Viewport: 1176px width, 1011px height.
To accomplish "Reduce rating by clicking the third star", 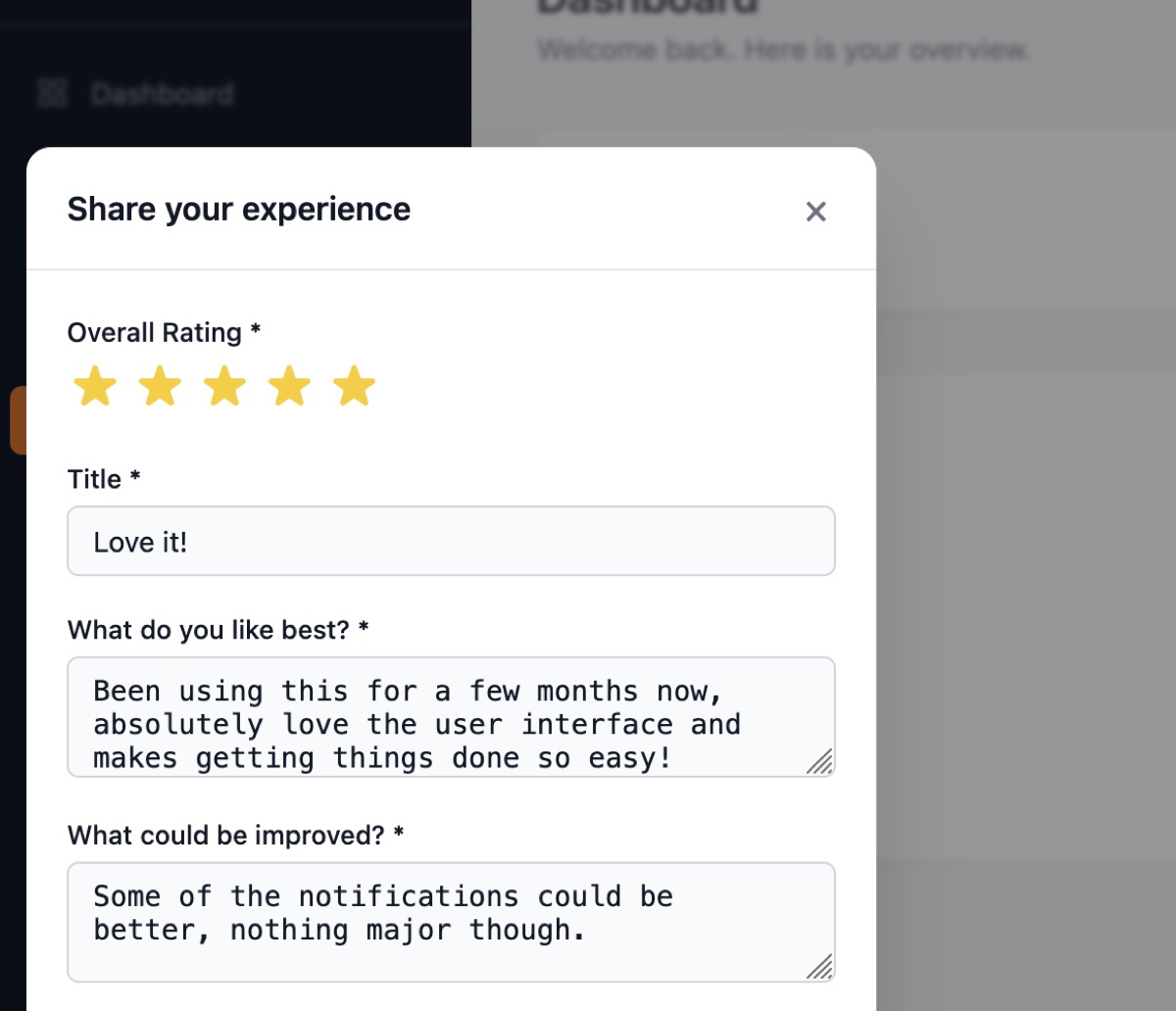I will point(224,385).
